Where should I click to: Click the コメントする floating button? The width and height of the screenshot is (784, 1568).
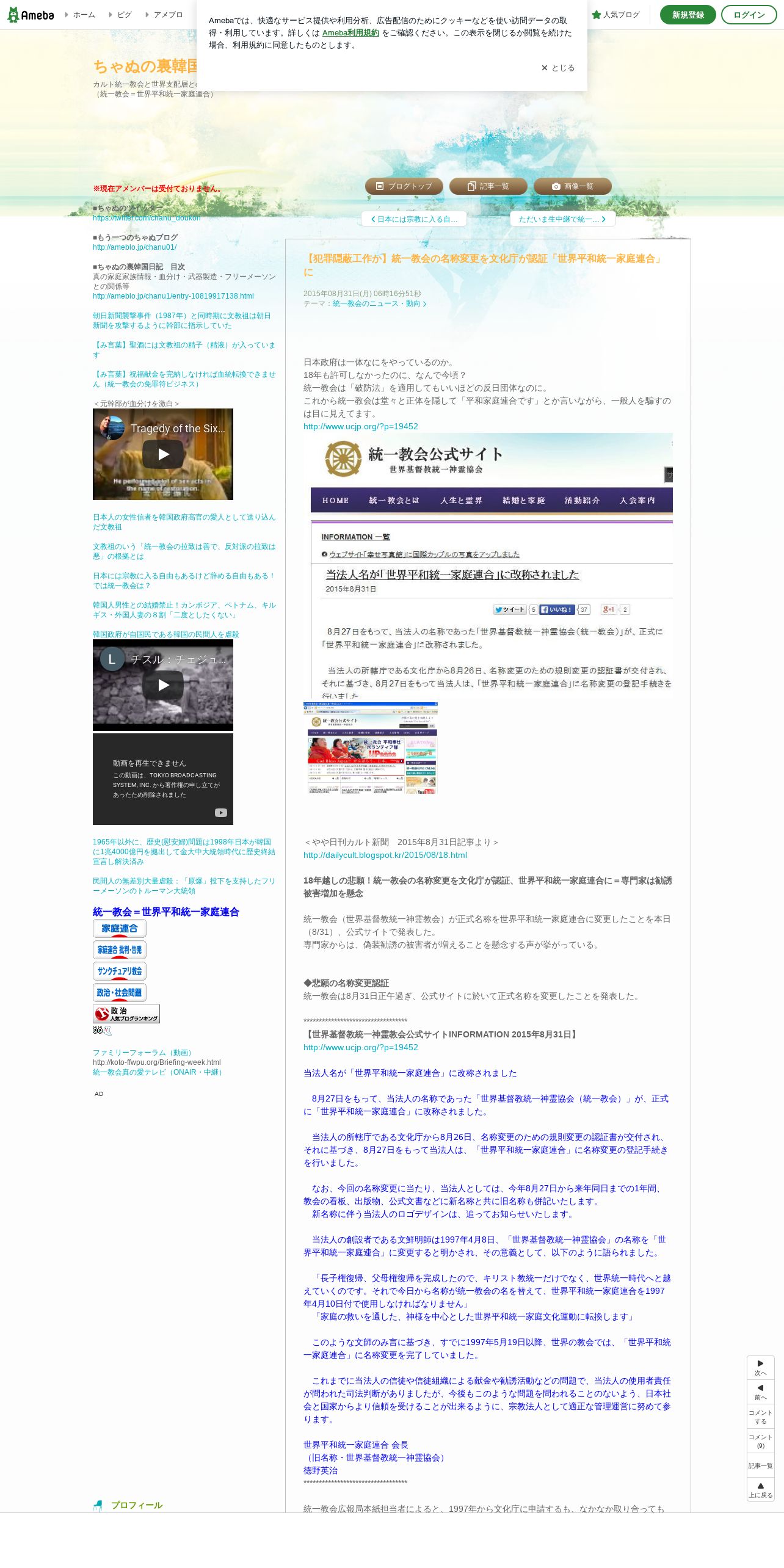[761, 1417]
